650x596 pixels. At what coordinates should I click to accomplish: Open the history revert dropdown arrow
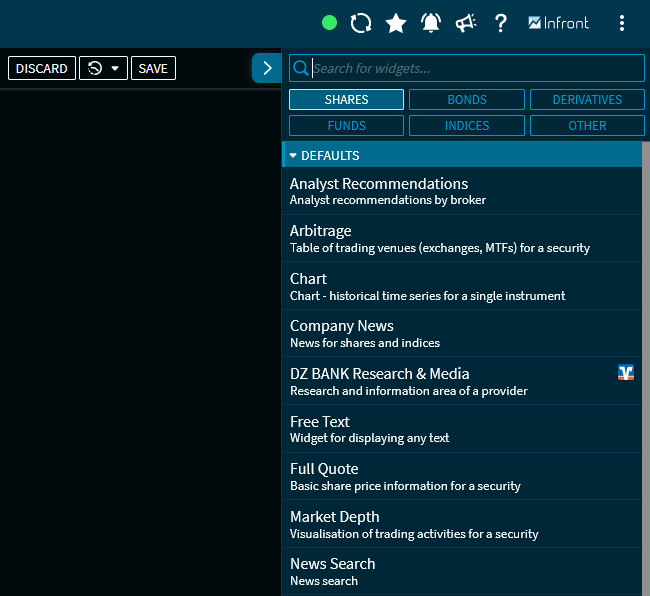click(x=114, y=68)
